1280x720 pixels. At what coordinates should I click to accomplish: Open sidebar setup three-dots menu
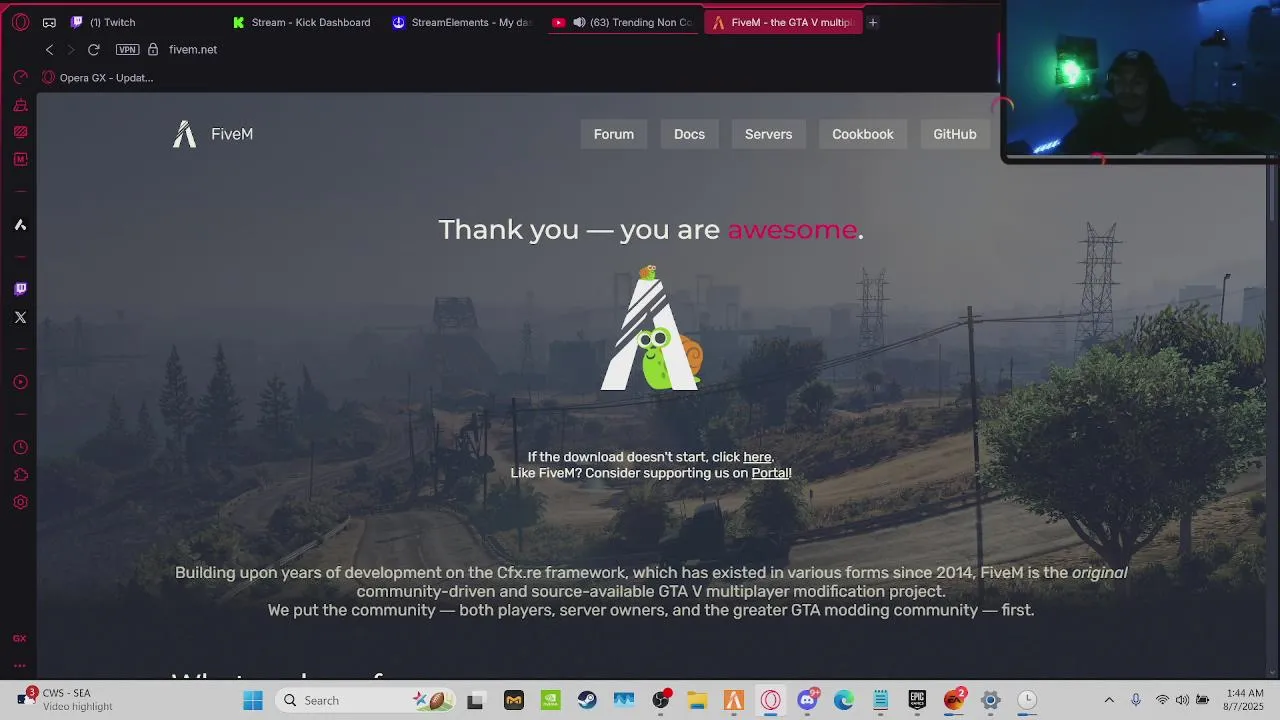pos(20,665)
